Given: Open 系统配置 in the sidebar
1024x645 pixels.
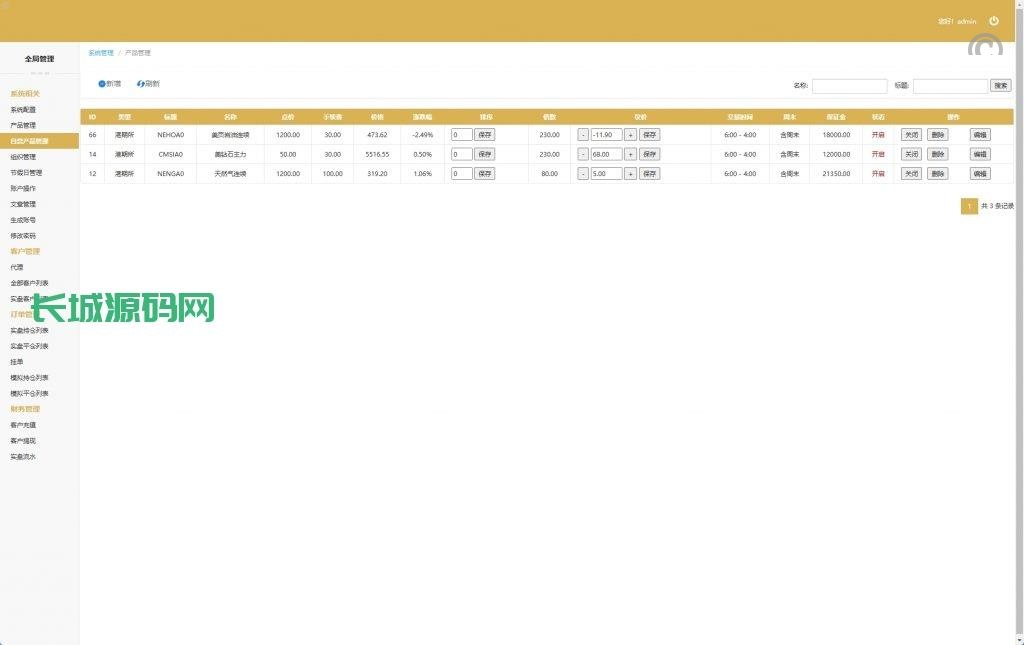Looking at the screenshot, I should point(23,109).
